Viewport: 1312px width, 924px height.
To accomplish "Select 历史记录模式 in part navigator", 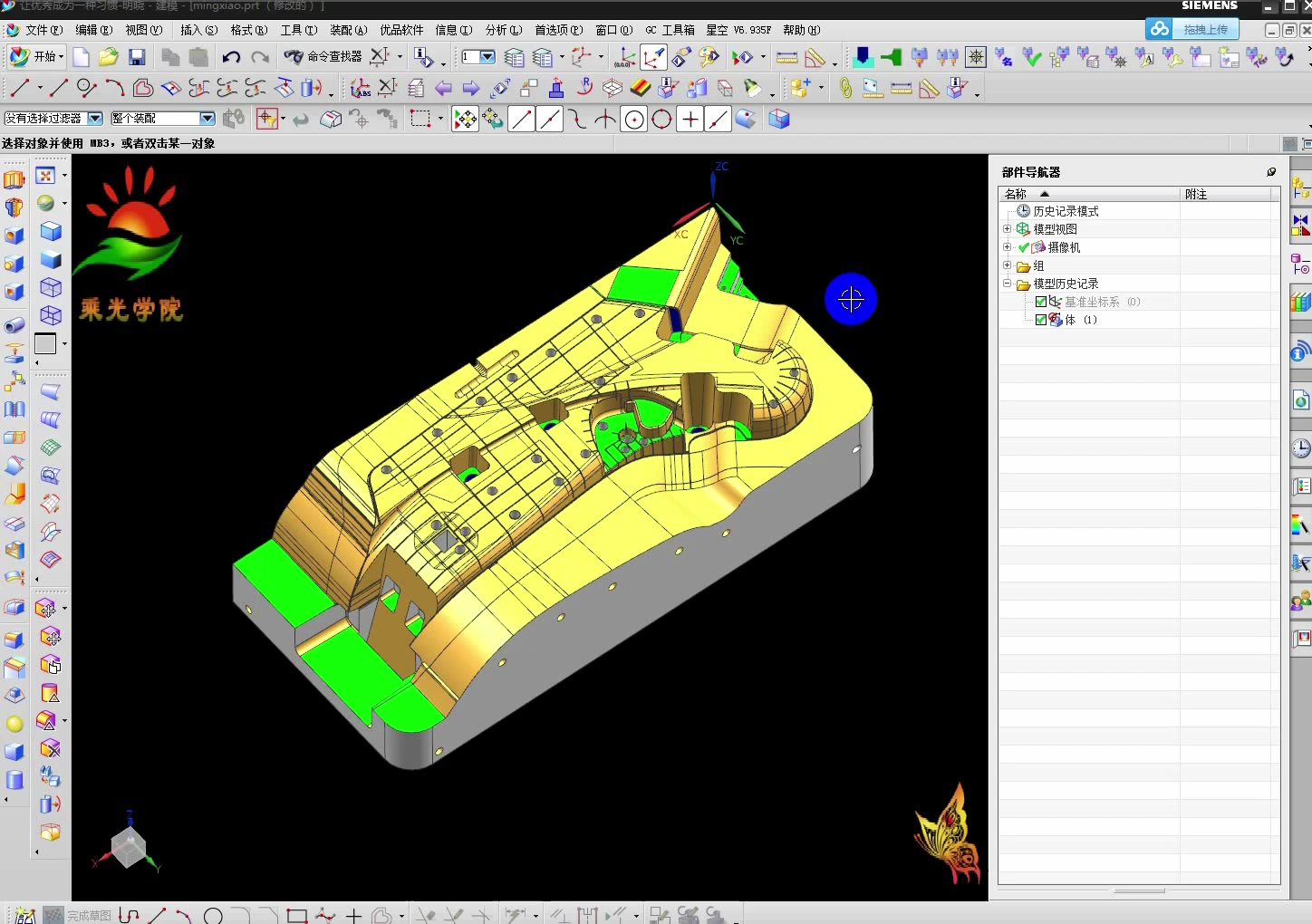I will [1066, 211].
